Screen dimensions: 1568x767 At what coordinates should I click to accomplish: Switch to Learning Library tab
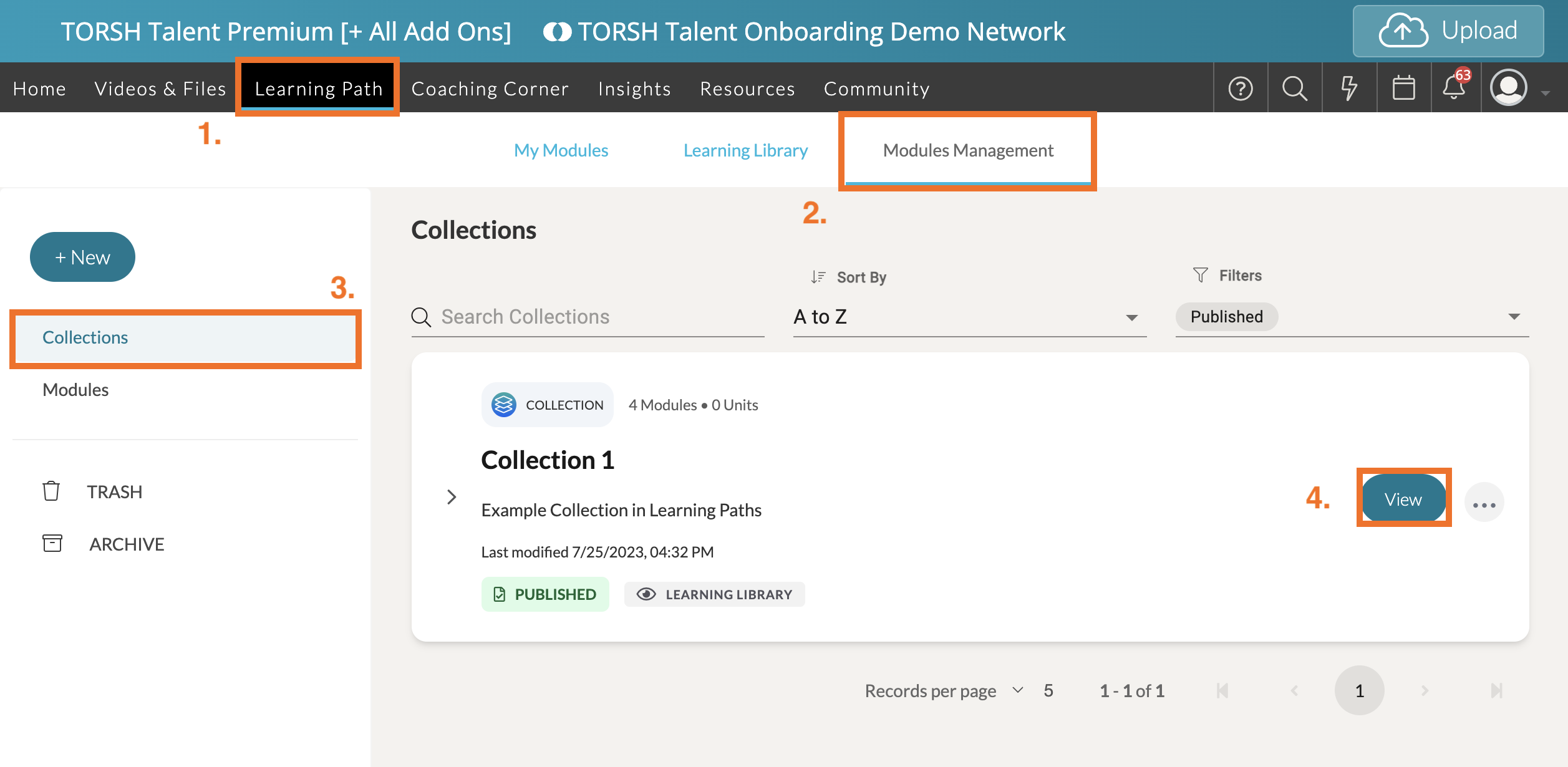[745, 150]
